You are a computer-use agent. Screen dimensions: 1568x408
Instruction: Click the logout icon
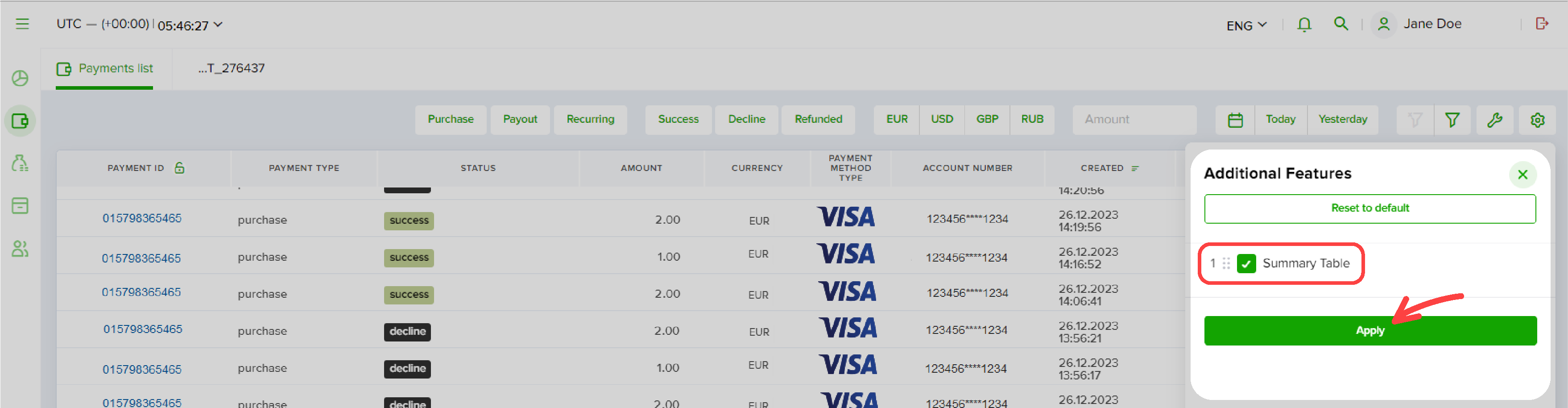click(x=1541, y=24)
